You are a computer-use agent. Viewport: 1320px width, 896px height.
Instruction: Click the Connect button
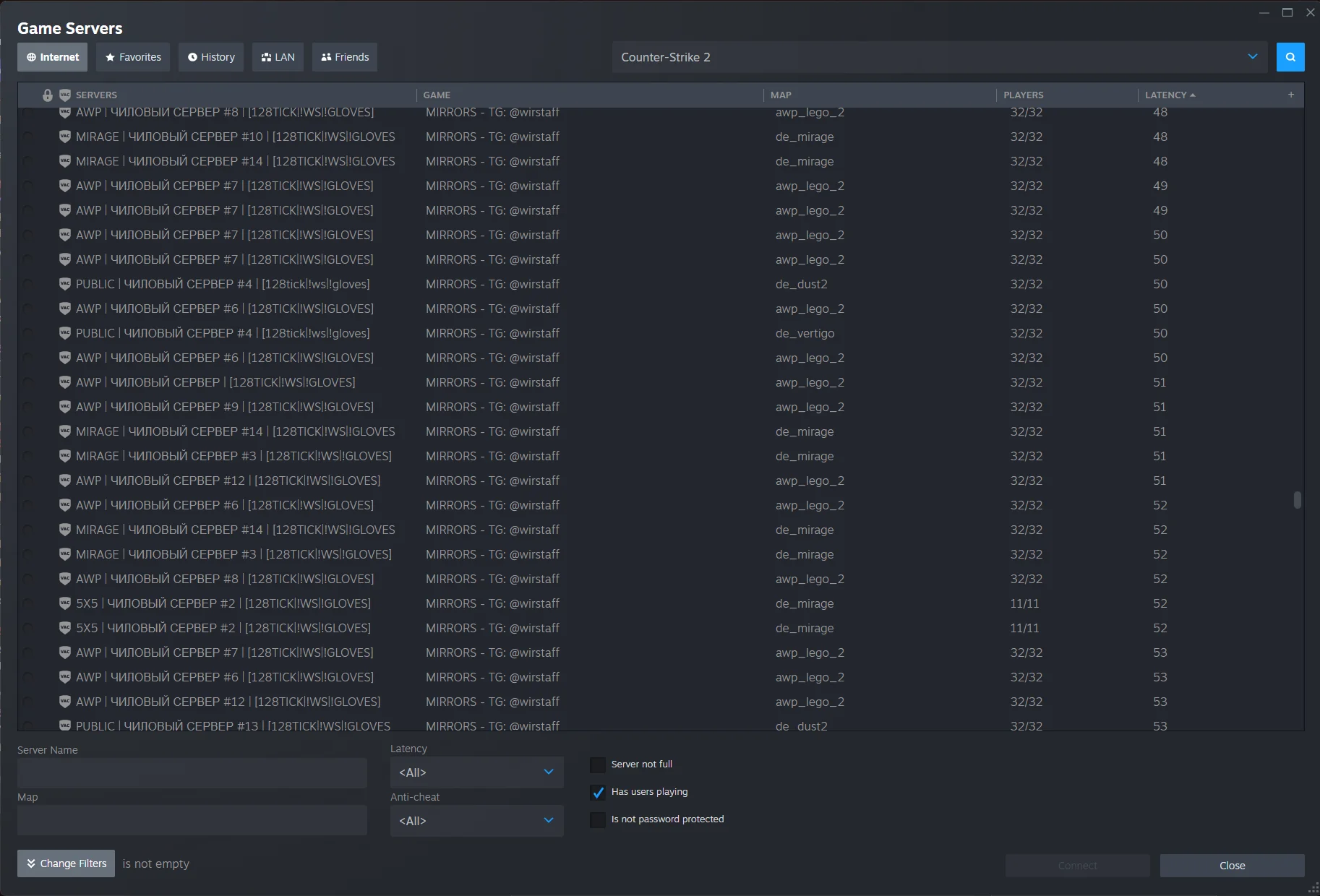[1078, 866]
